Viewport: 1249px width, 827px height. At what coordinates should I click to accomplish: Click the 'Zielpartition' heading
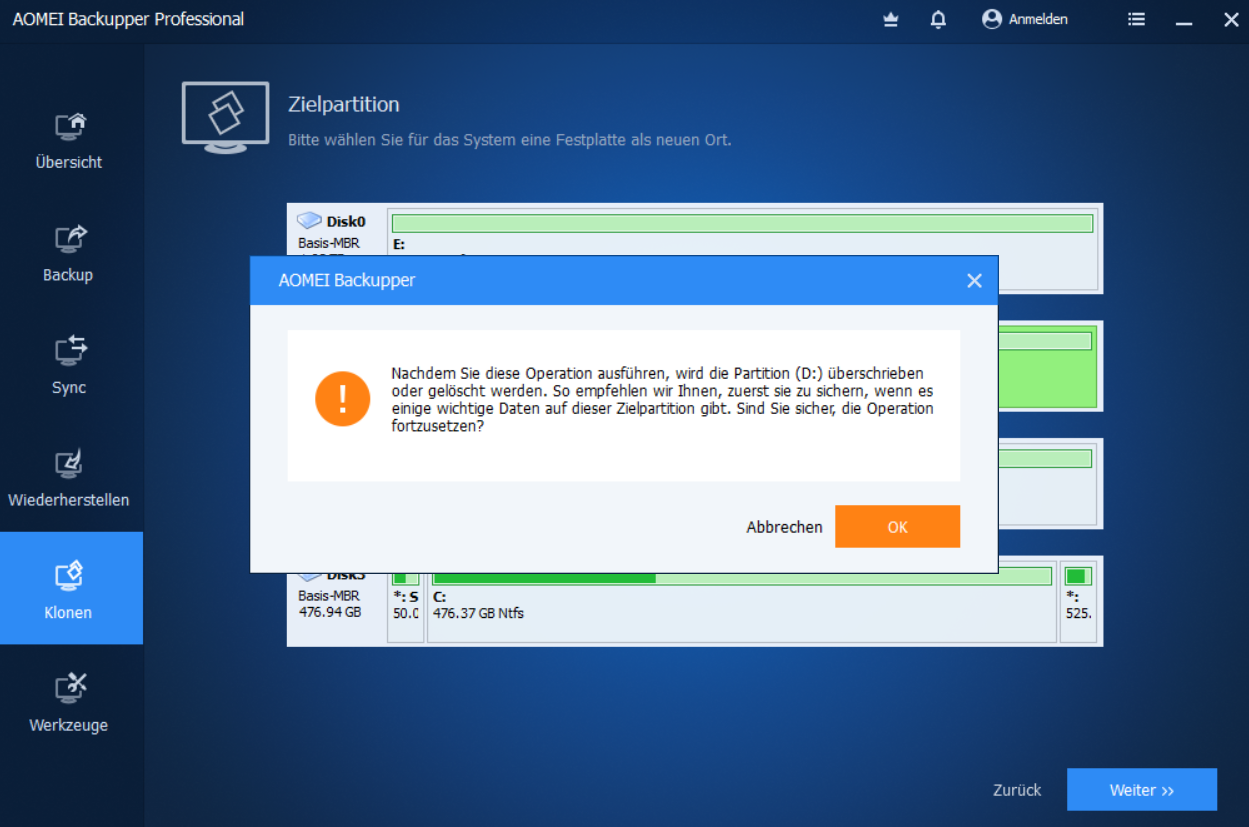[x=343, y=104]
